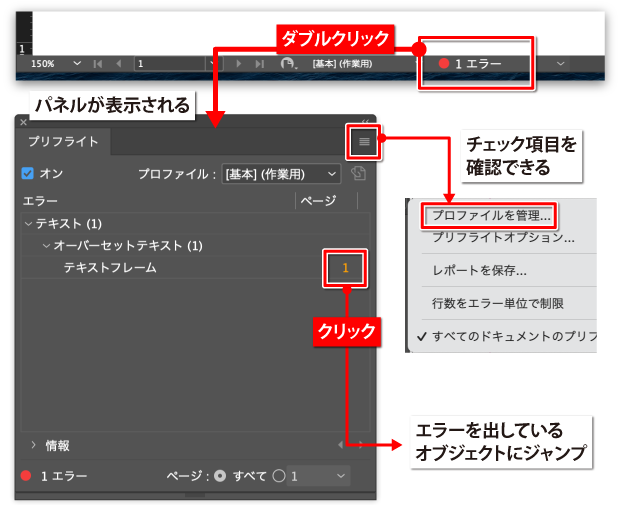Image resolution: width=630 pixels, height=510 pixels.
Task: Open the プロファイル dropdown showing [基本] (作業用)
Action: point(280,174)
